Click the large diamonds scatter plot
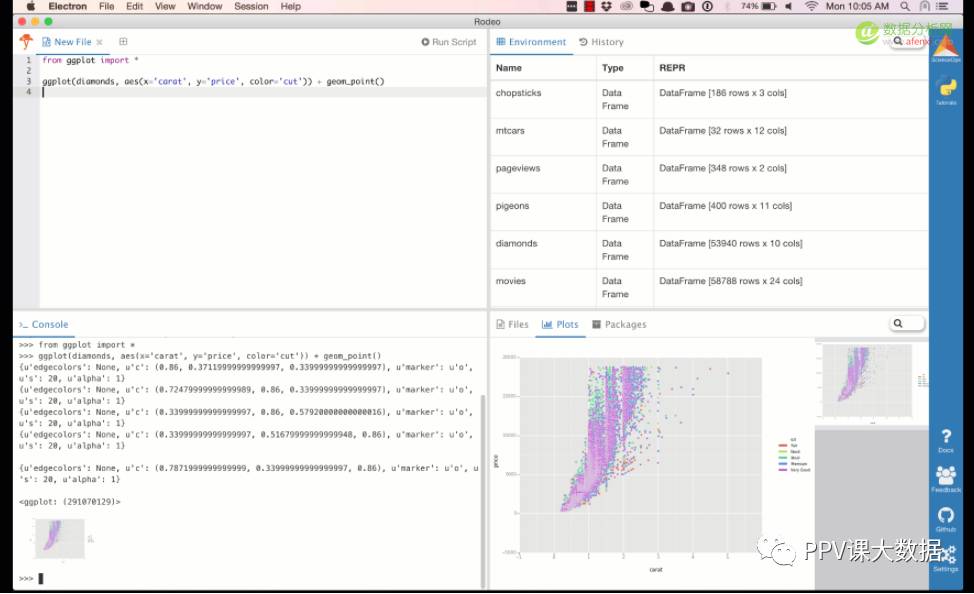 (640, 455)
